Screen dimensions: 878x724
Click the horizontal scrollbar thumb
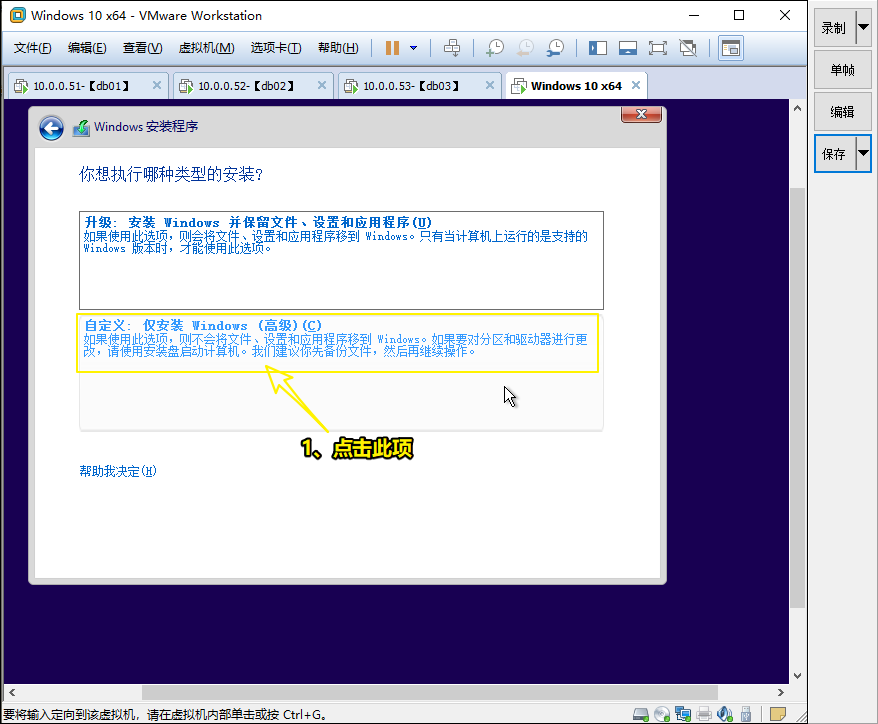pos(429,693)
